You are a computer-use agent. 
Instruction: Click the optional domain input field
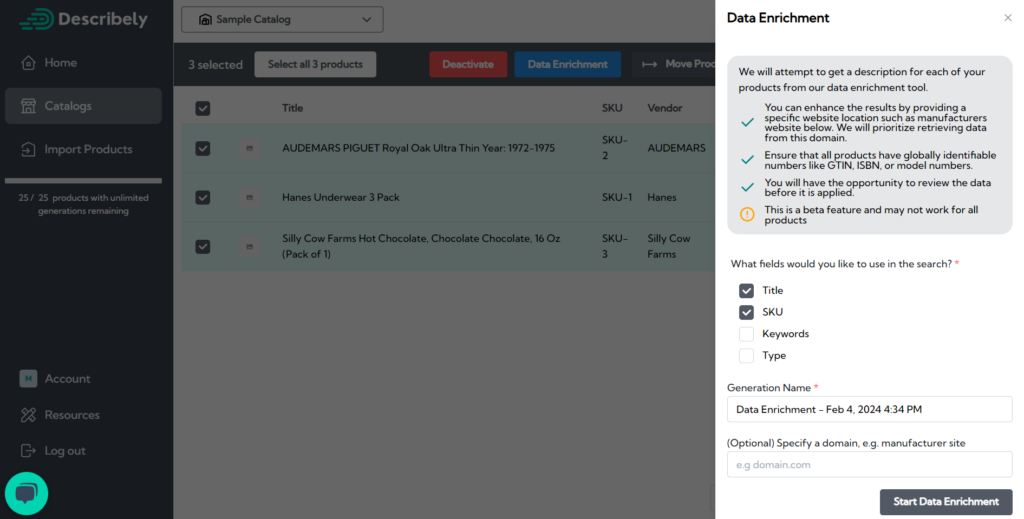[869, 464]
